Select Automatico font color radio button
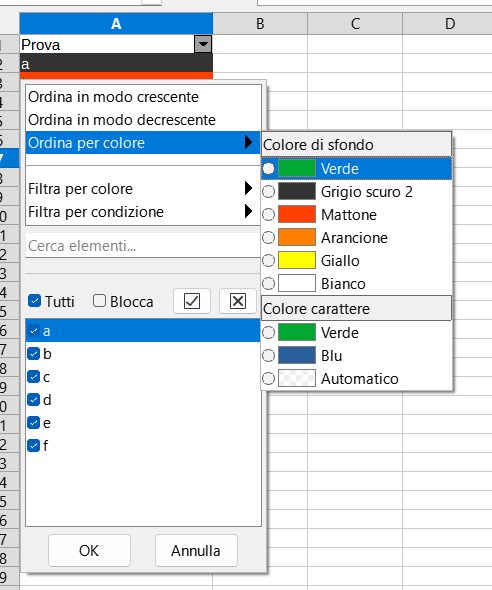Image resolution: width=492 pixels, height=590 pixels. [x=269, y=379]
